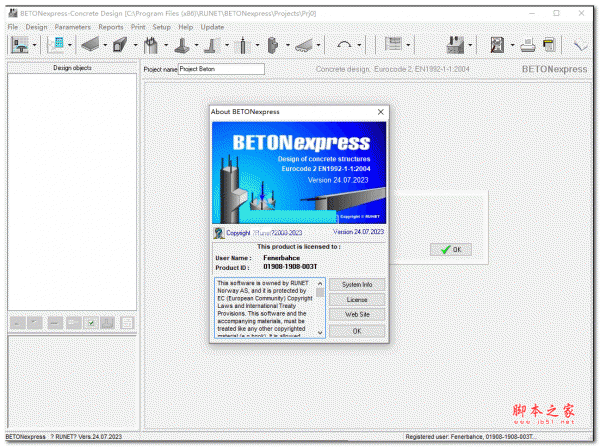Open the dropdown arrow next to the first toolbar icon
Image resolution: width=600 pixels, height=447 pixels.
pos(35,46)
